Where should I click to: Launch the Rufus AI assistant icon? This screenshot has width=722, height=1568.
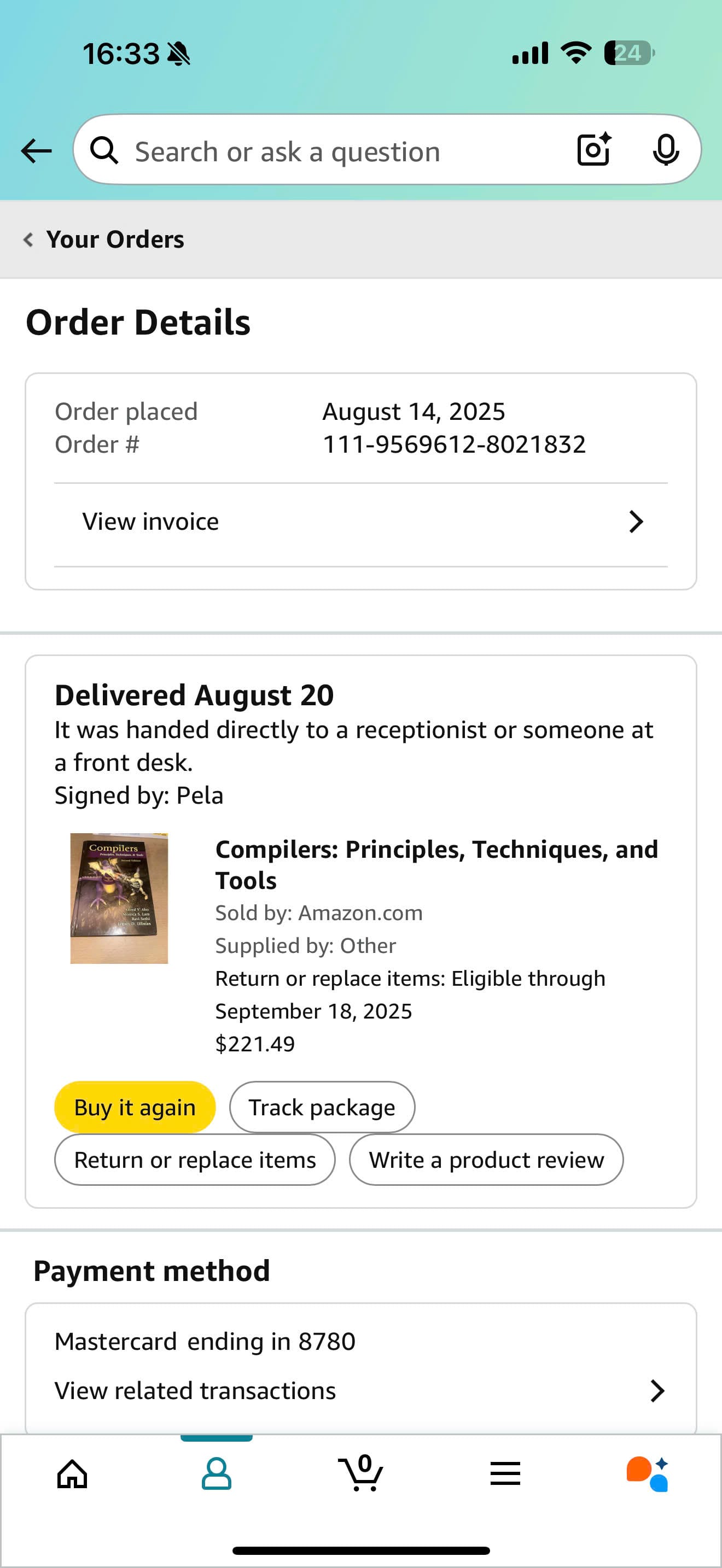pyautogui.click(x=648, y=1473)
